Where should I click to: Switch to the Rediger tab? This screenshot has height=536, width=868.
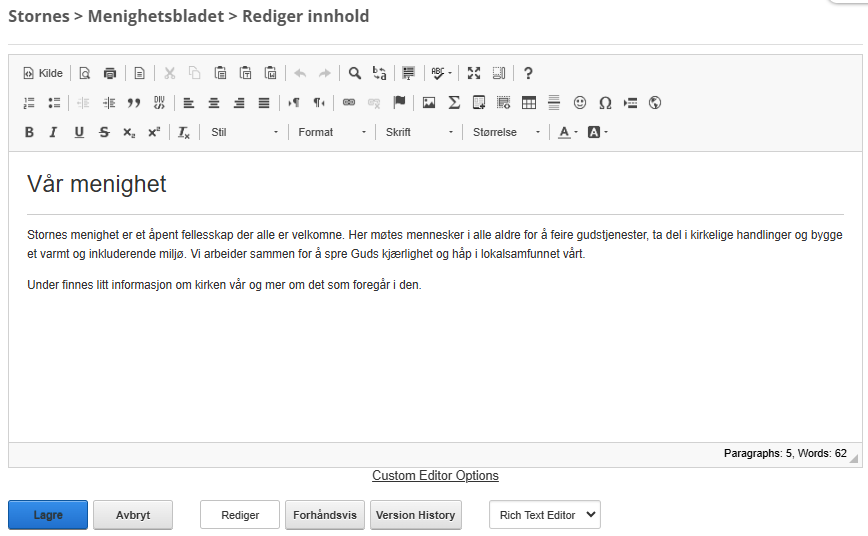tap(240, 515)
